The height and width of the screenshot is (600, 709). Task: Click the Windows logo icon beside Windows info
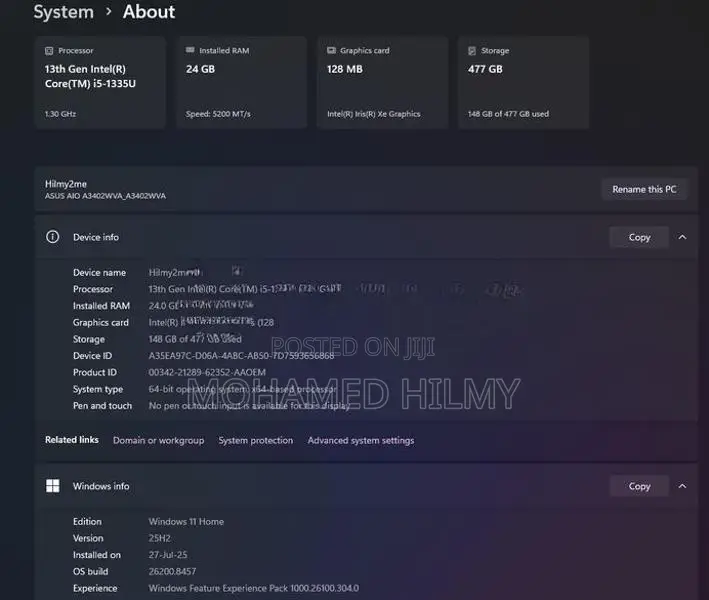click(x=52, y=486)
